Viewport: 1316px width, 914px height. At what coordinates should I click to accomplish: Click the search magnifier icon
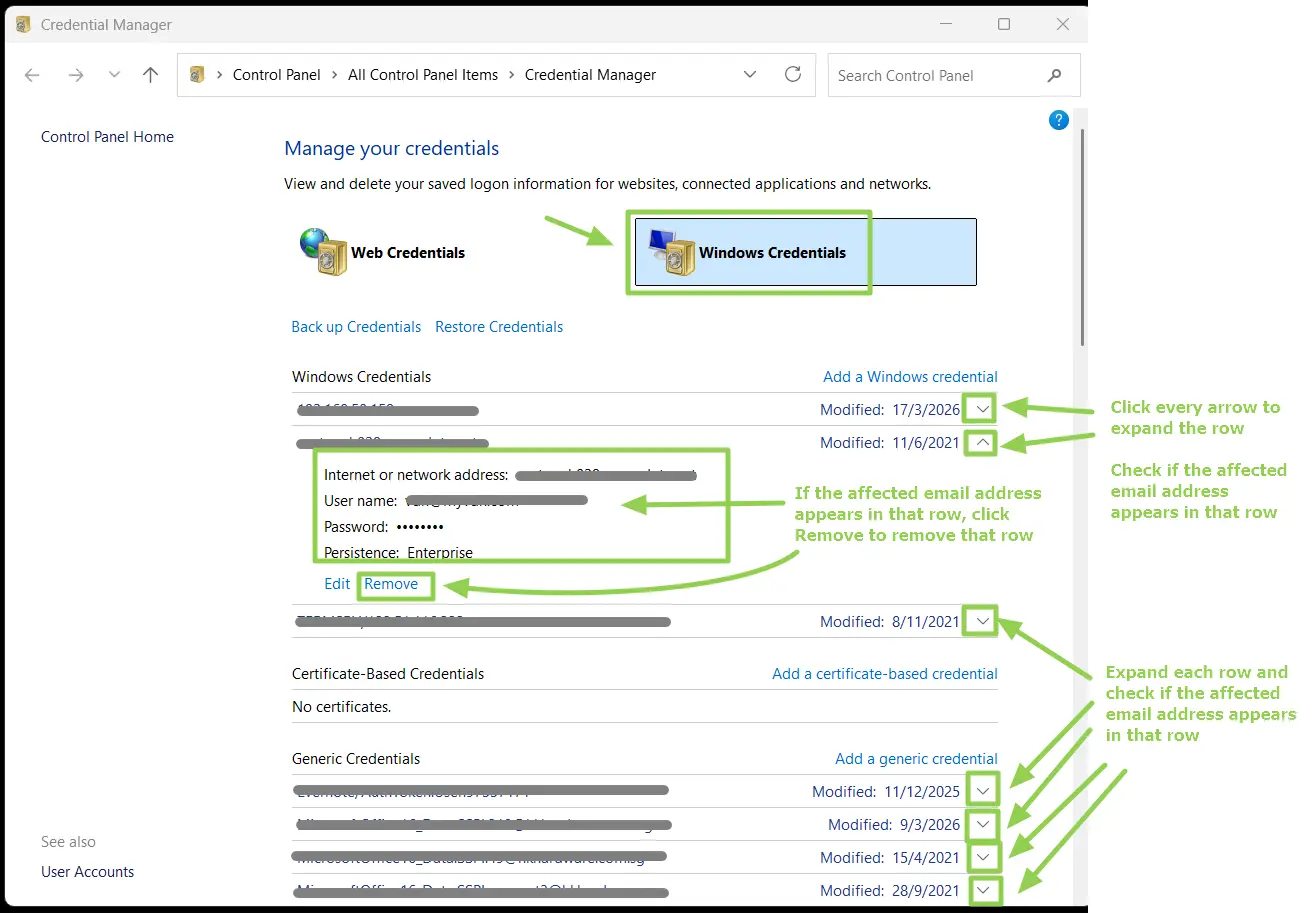tap(1054, 75)
